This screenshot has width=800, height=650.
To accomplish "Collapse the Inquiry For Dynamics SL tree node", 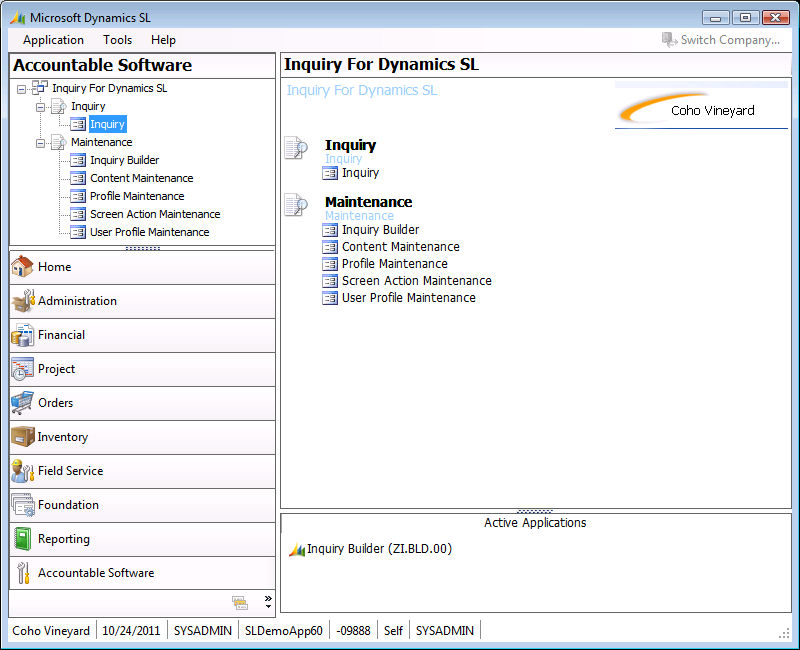I will [x=23, y=88].
